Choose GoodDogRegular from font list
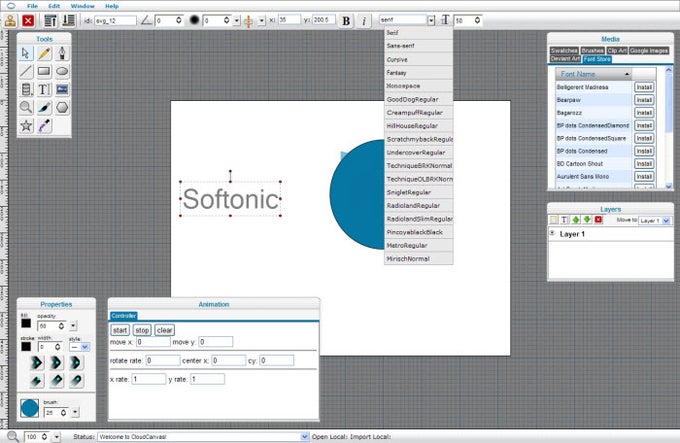 pyautogui.click(x=418, y=99)
